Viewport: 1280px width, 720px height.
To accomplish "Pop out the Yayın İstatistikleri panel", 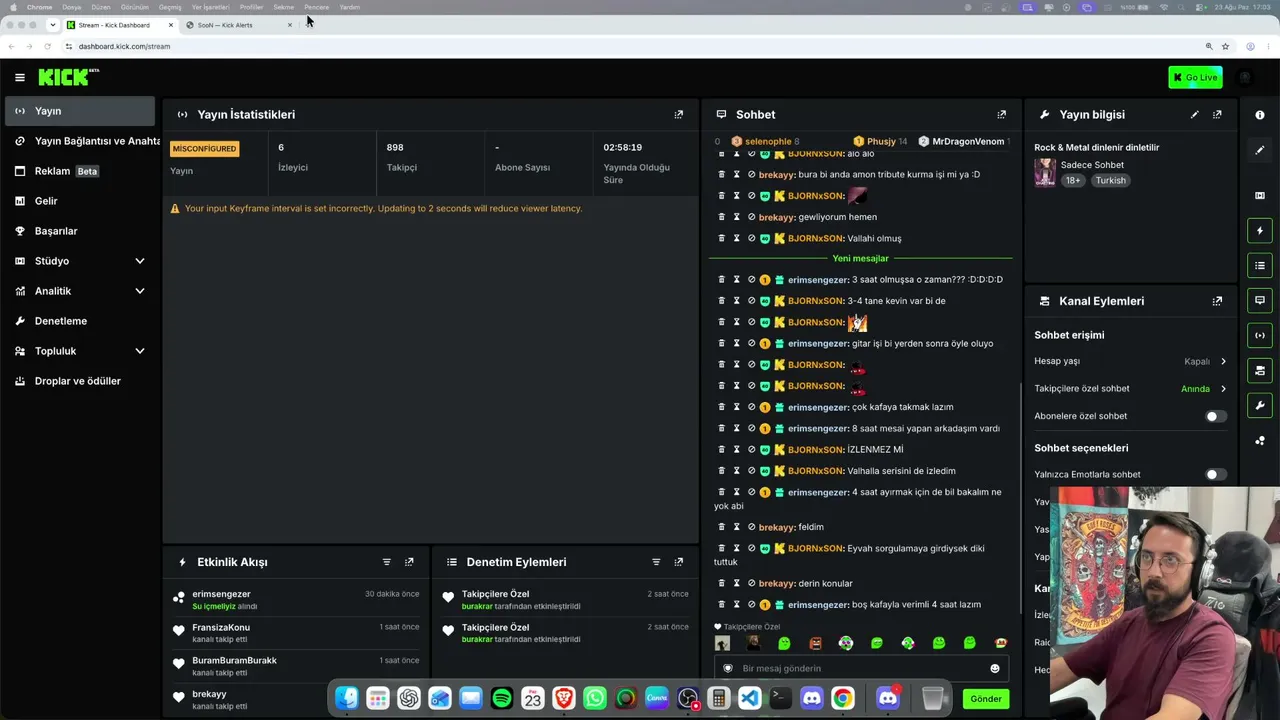I will click(679, 114).
